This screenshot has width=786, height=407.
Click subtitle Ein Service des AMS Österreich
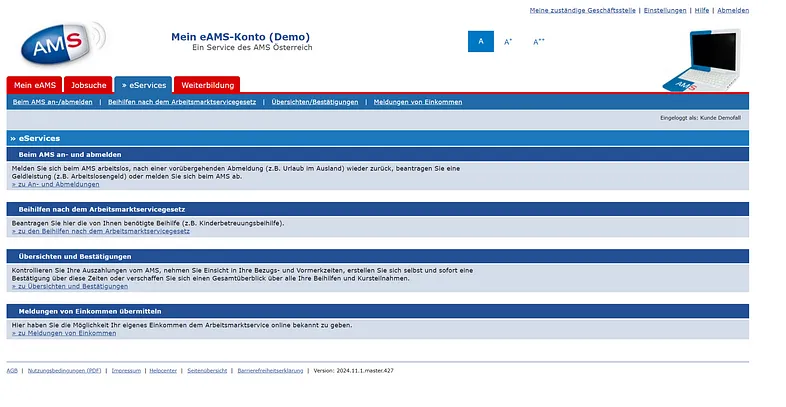click(252, 48)
